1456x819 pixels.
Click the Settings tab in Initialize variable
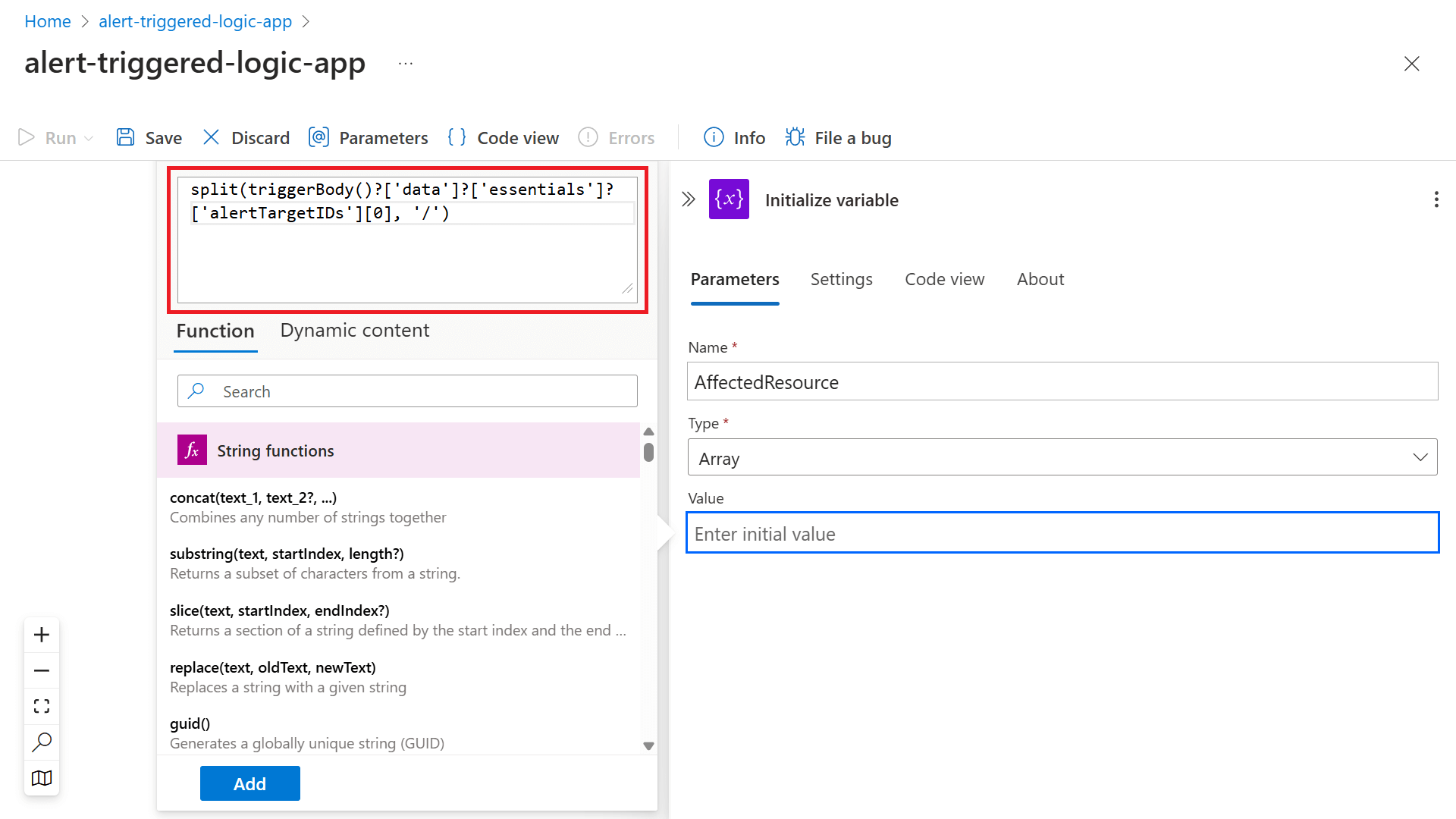click(x=841, y=279)
